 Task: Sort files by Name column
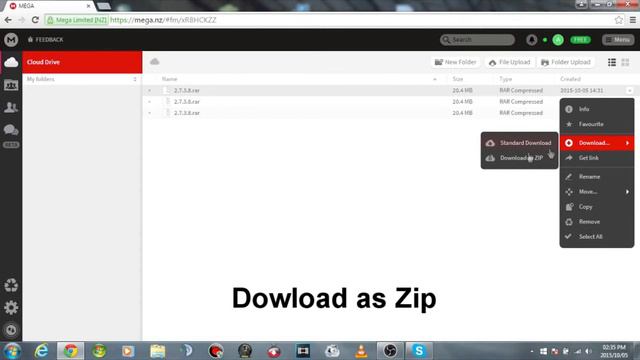(x=169, y=79)
